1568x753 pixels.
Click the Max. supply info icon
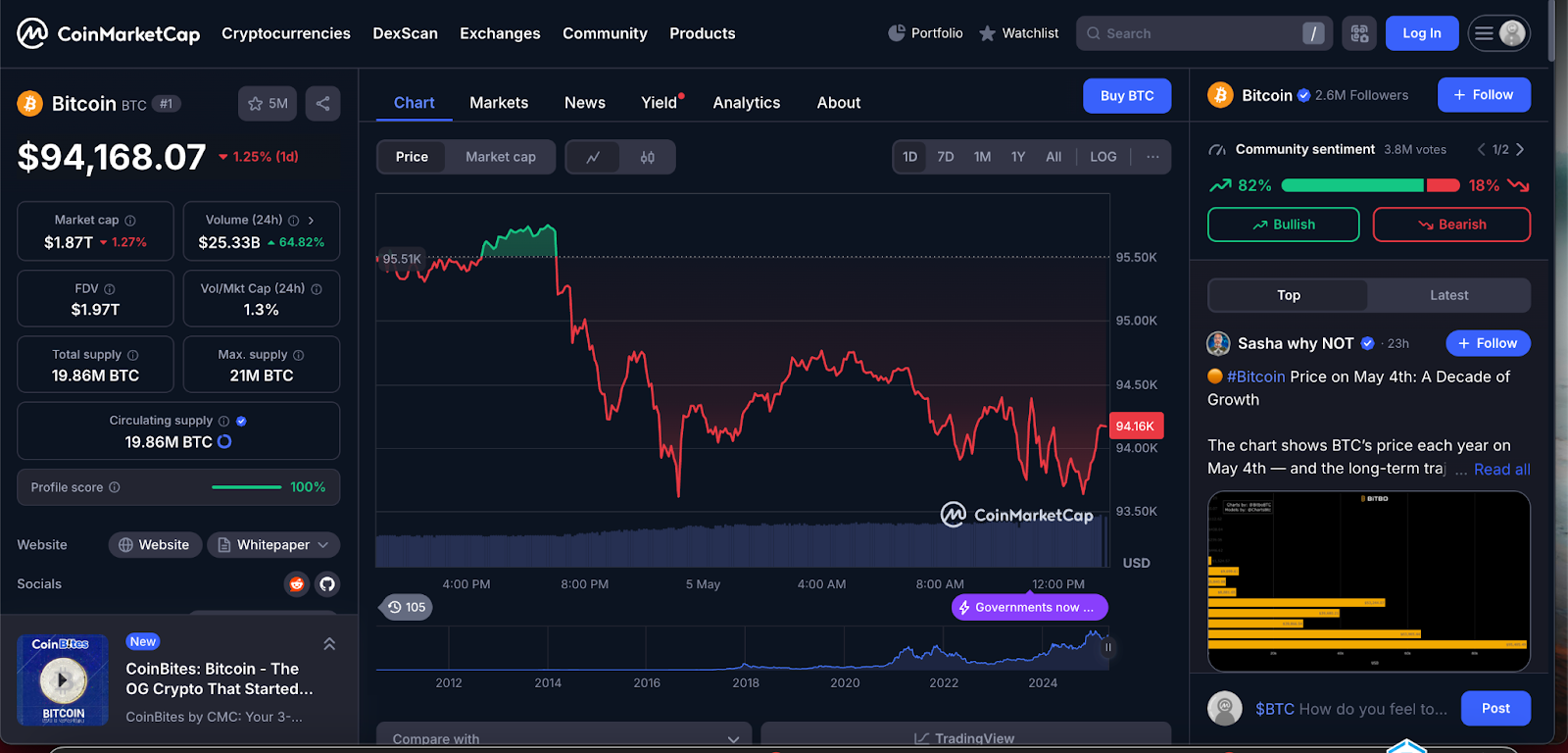click(299, 355)
